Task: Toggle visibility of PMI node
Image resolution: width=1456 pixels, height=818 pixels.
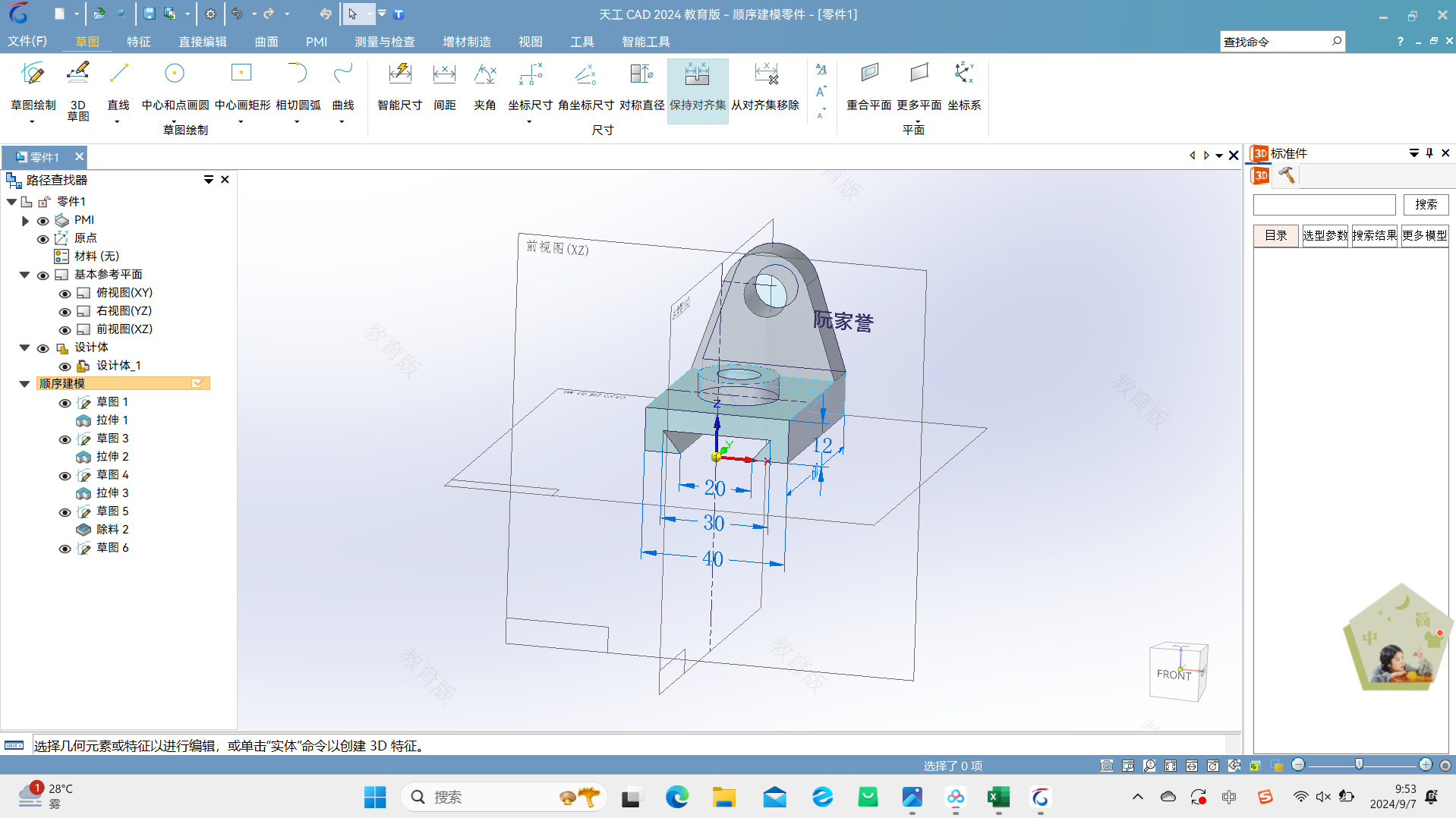Action: coord(43,221)
